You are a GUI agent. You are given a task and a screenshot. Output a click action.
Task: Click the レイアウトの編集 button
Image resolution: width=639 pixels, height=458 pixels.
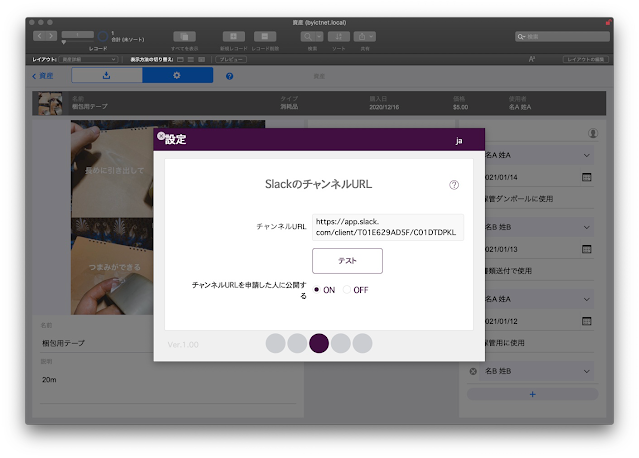tap(586, 59)
